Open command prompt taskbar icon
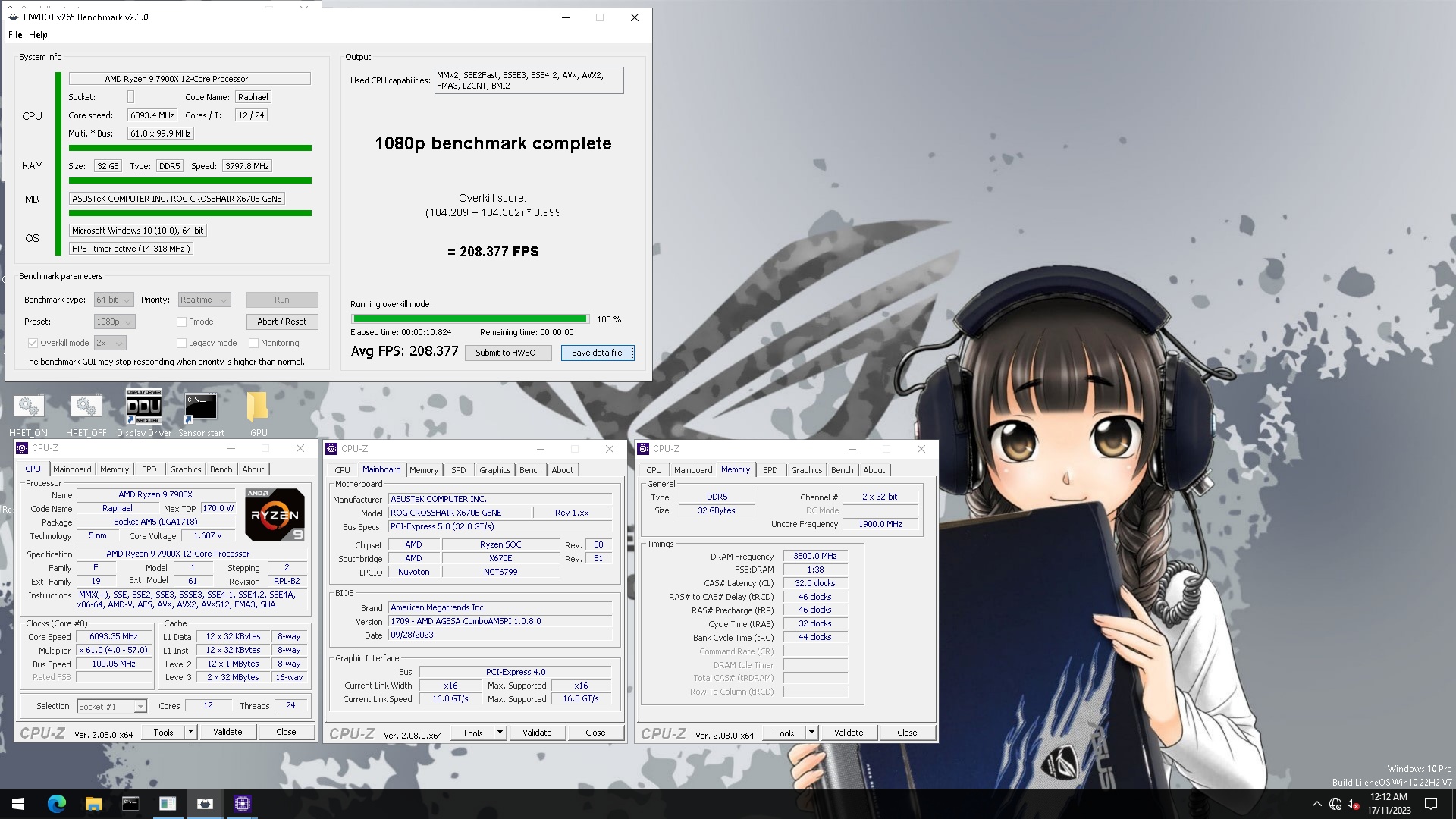 [x=130, y=804]
